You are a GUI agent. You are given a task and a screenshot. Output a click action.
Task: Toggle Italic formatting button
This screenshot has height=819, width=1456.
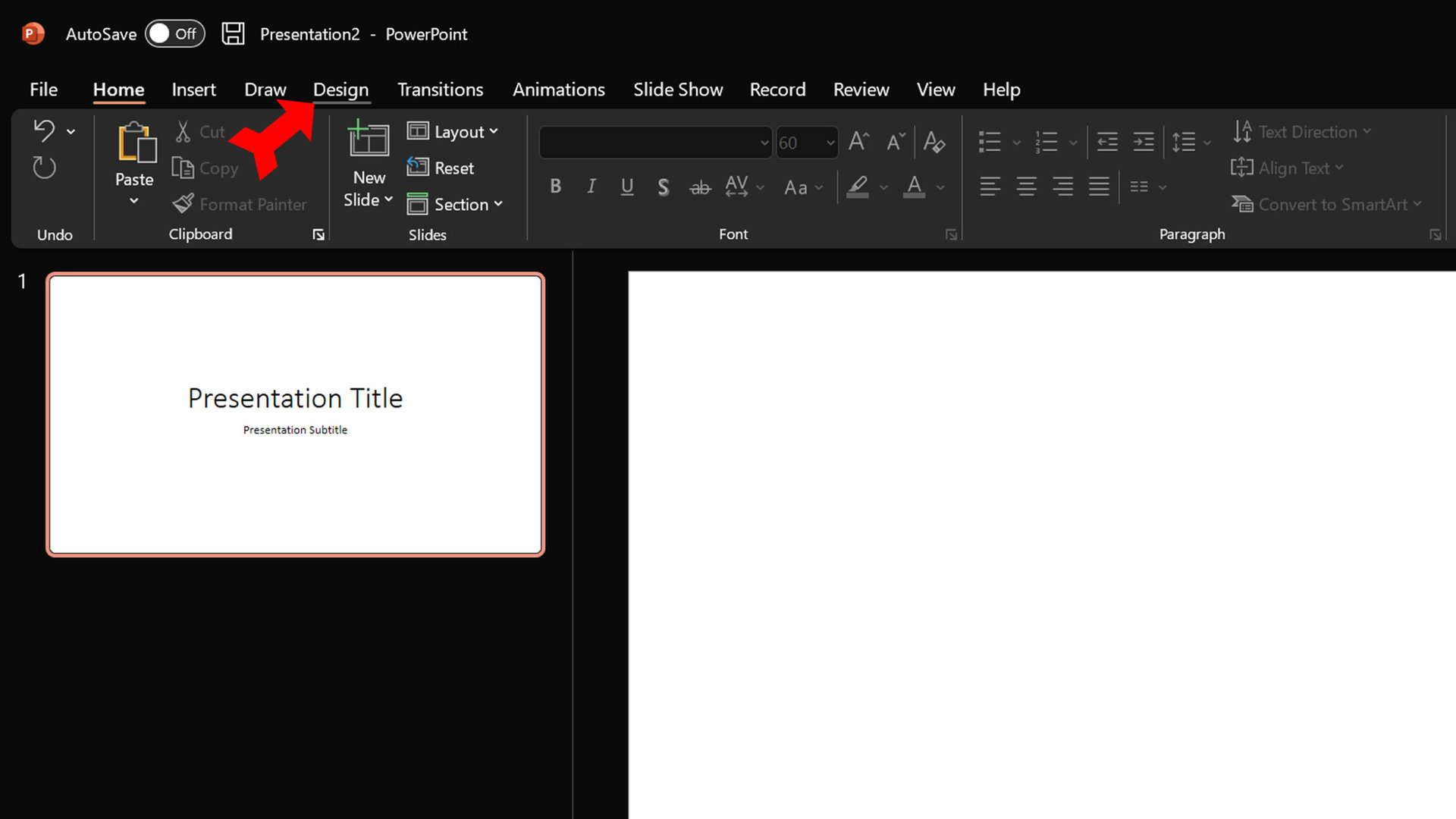(x=591, y=187)
